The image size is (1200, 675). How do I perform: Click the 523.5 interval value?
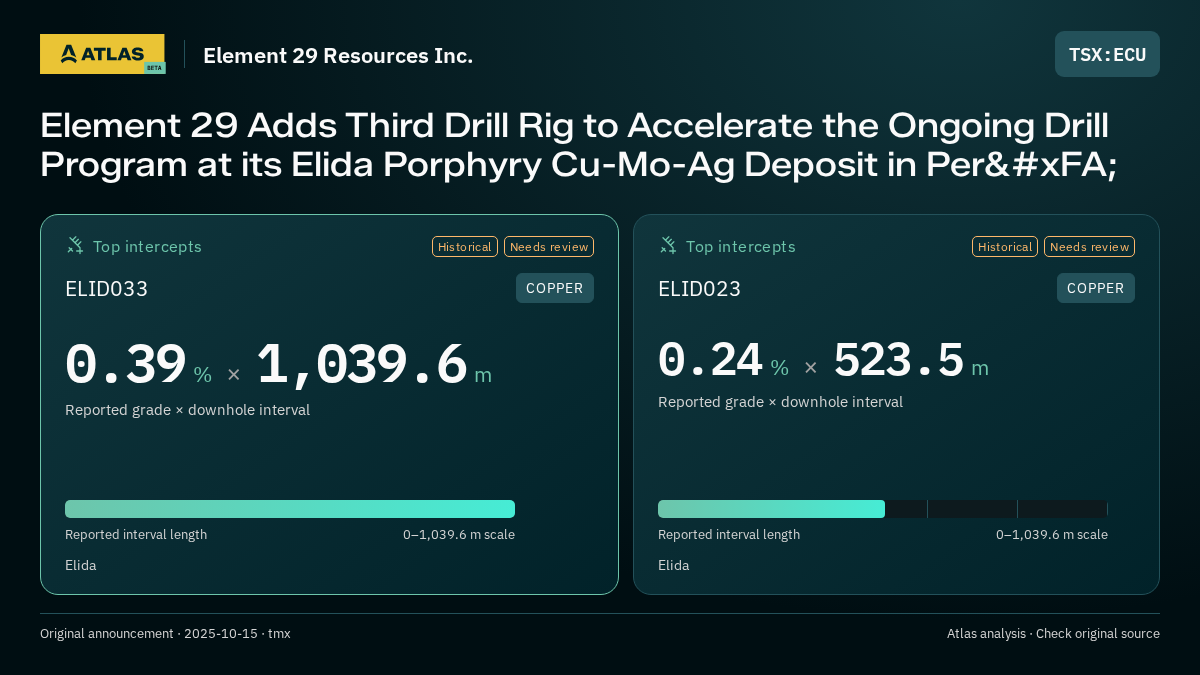[898, 360]
